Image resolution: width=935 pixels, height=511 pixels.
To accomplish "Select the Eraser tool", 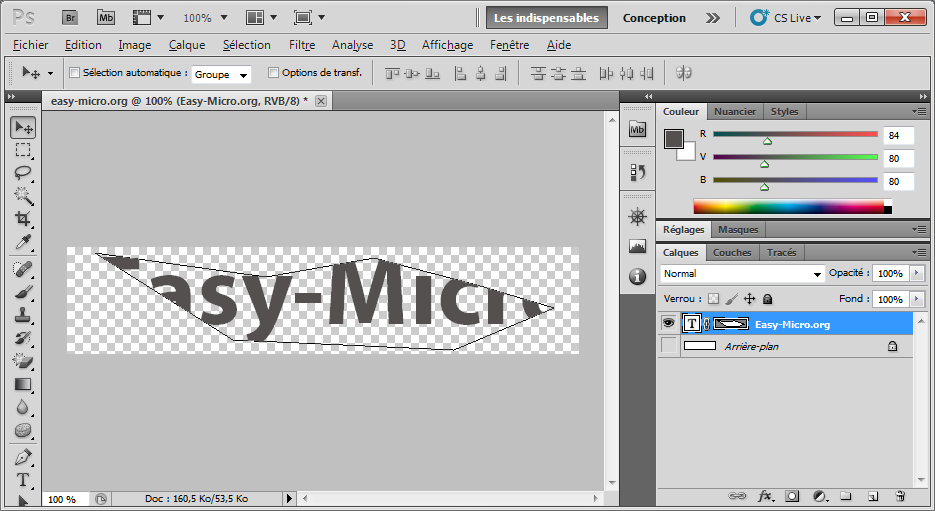I will tap(23, 361).
